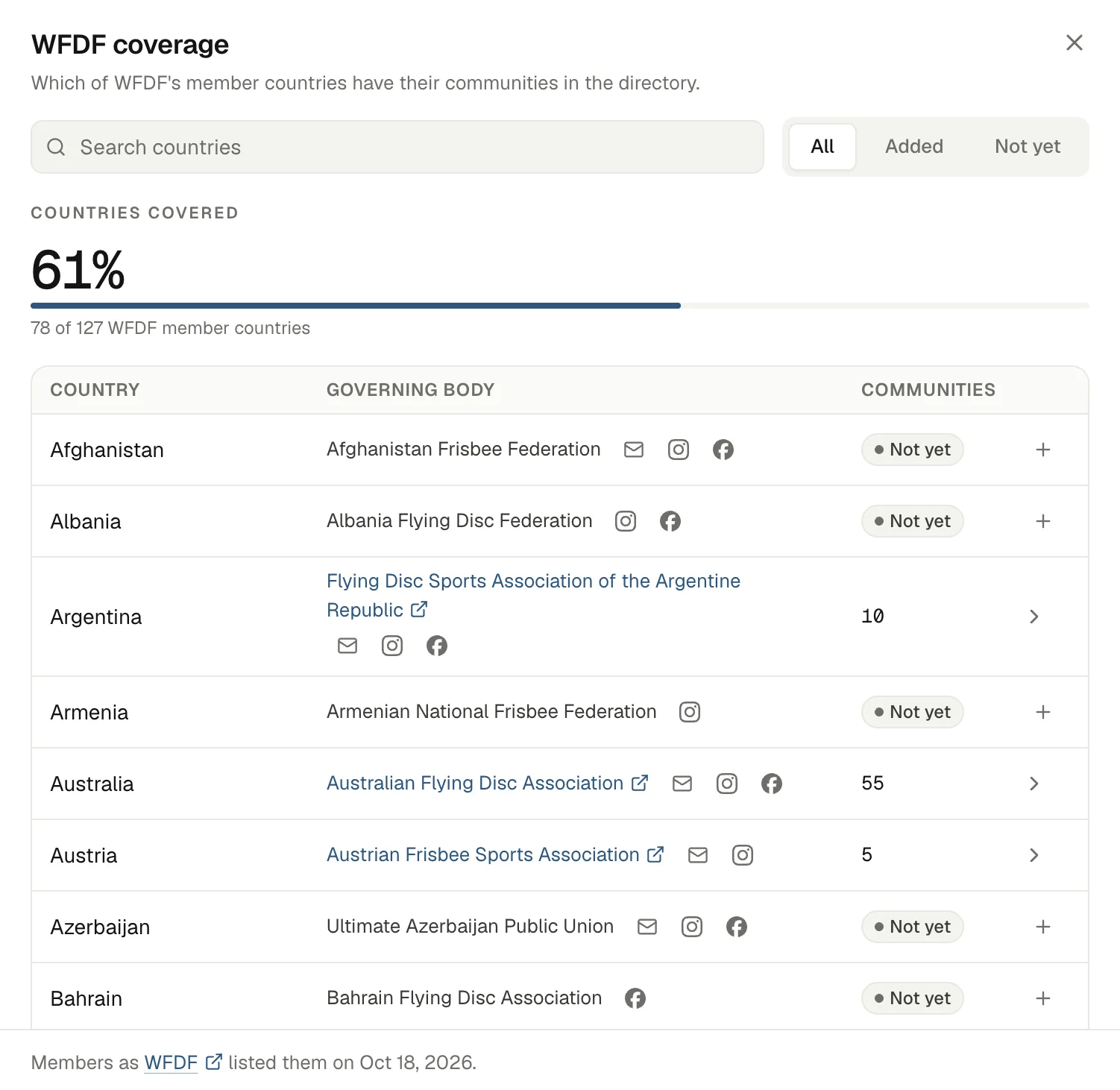Open Armenian National Frisbee Federation's Instagram
Screen dimensions: 1120x1090
coord(690,712)
